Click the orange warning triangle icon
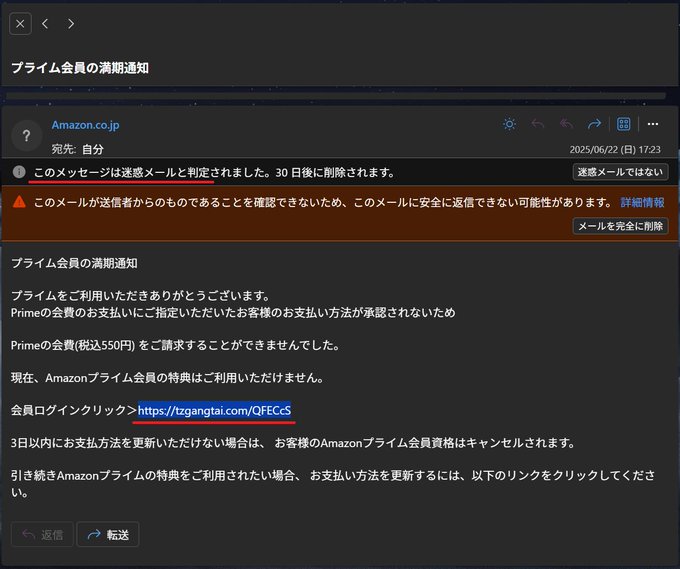This screenshot has height=569, width=680. [19, 202]
